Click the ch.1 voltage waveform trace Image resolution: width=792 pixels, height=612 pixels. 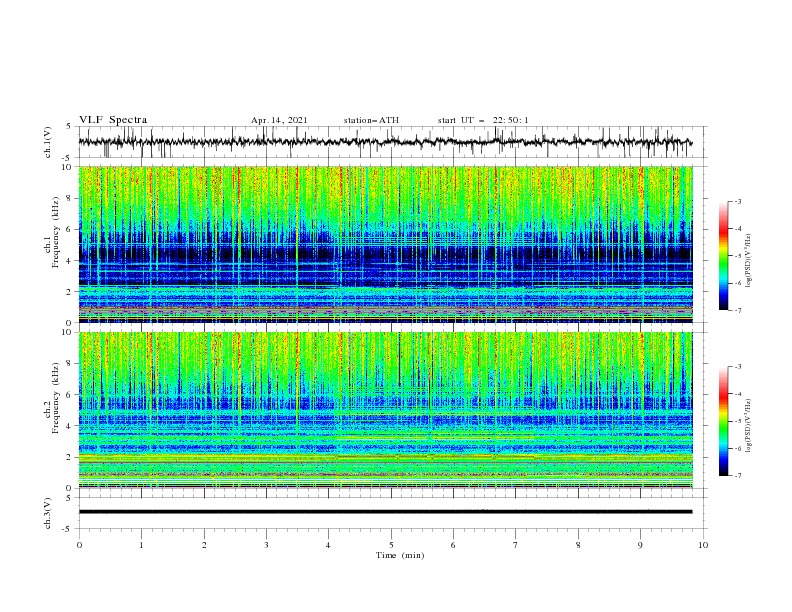[385, 142]
